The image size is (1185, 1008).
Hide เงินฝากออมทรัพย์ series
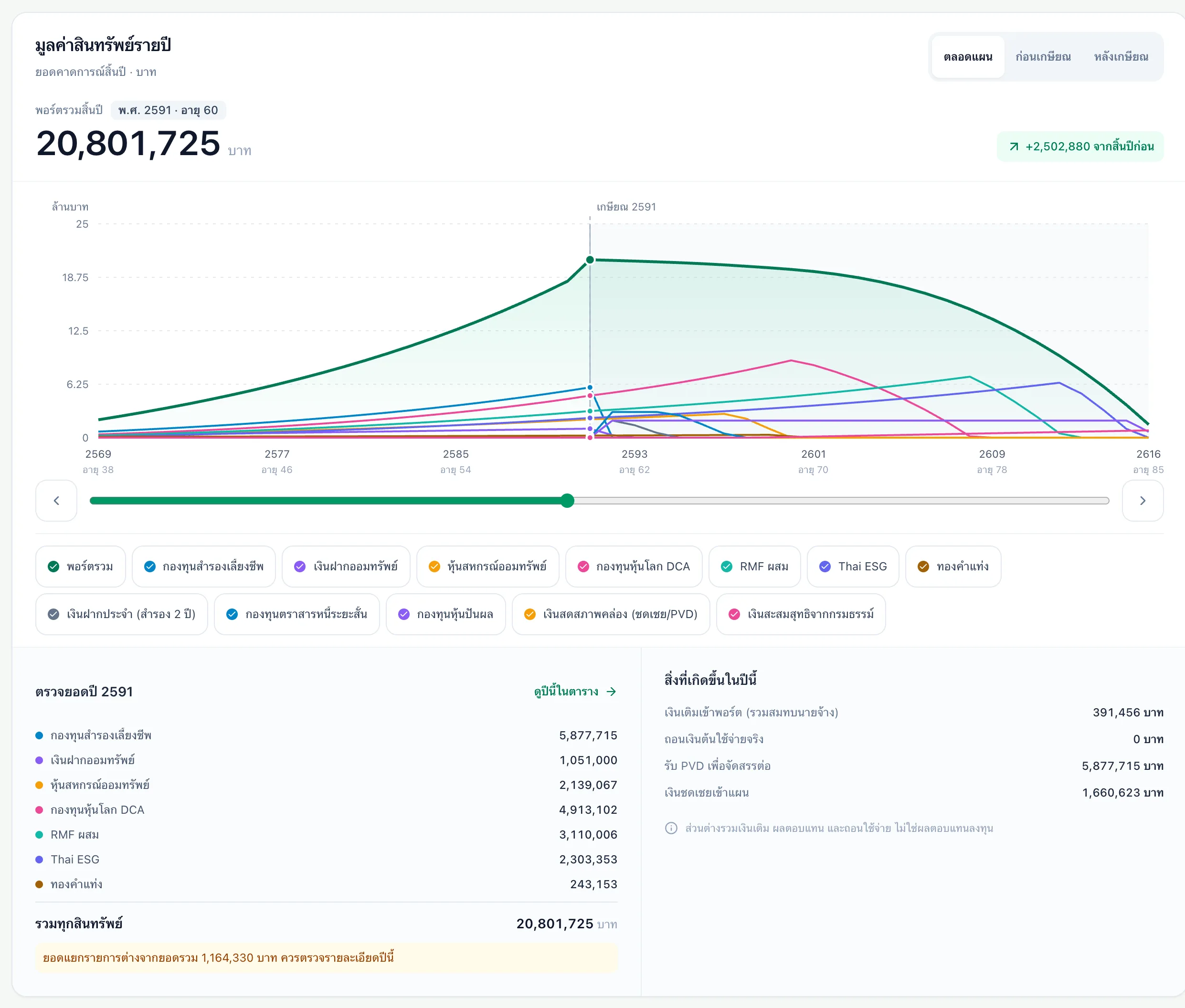346,567
